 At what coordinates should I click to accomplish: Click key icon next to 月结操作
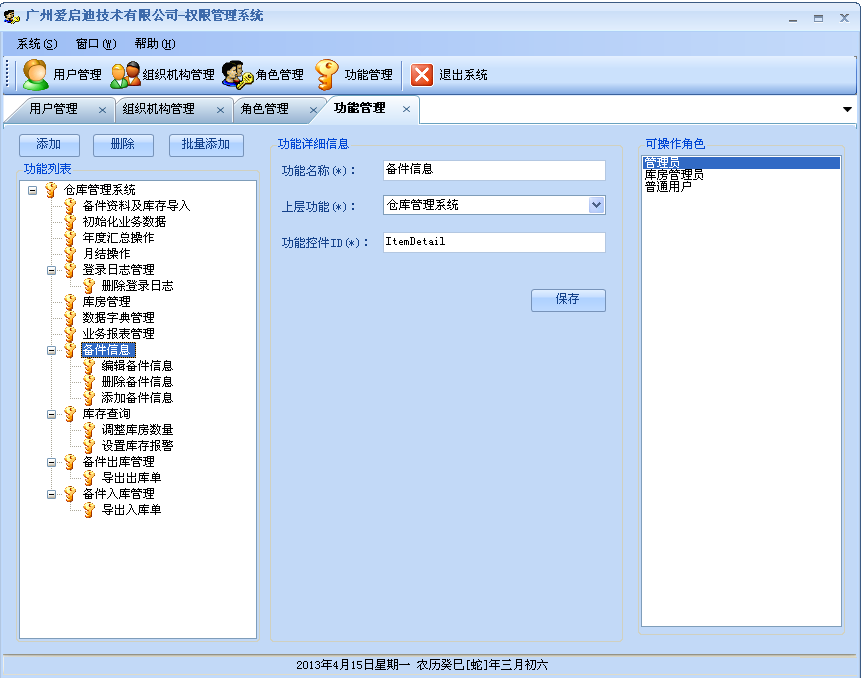70,254
